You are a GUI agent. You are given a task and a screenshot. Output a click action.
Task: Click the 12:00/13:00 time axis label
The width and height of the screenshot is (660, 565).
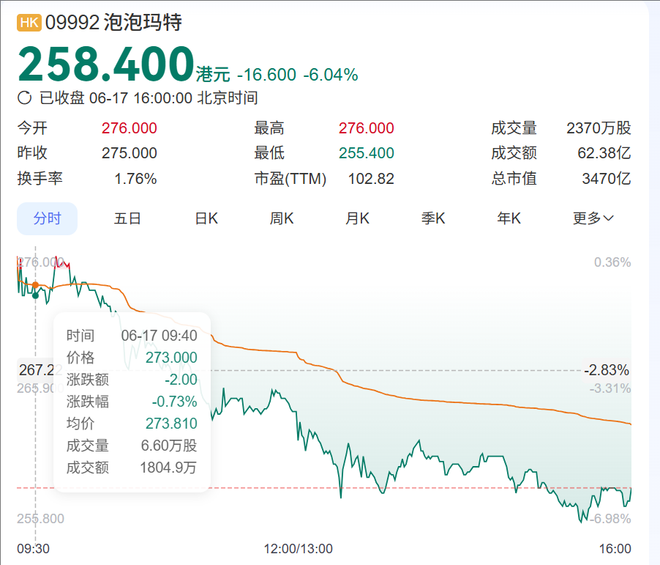pyautogui.click(x=298, y=549)
